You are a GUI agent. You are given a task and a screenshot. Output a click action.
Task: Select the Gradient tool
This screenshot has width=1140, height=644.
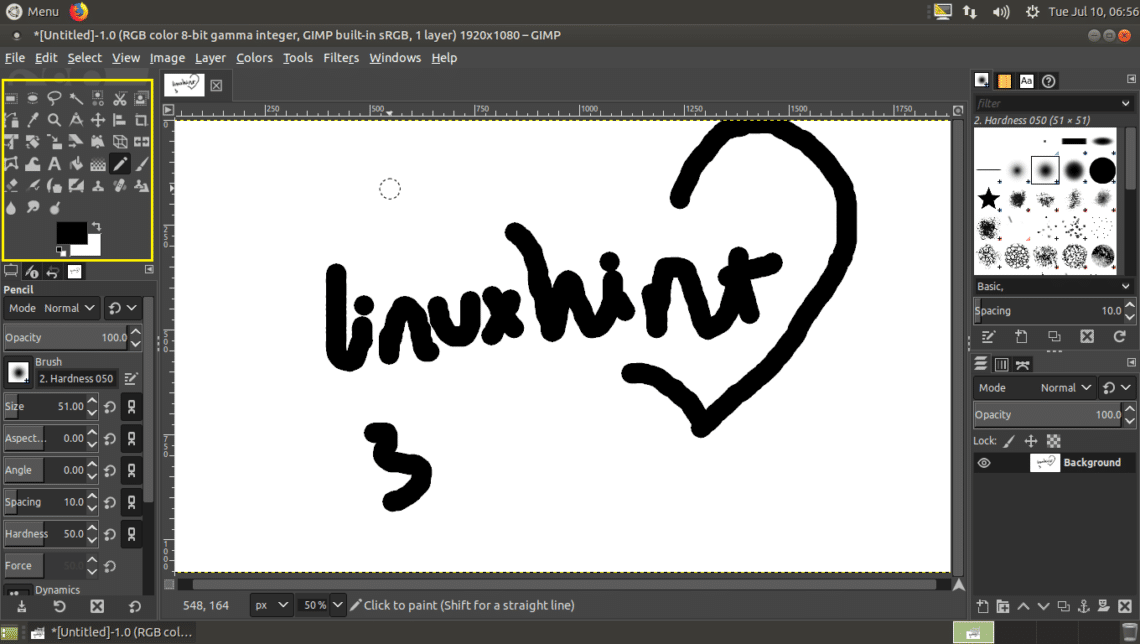coord(98,164)
